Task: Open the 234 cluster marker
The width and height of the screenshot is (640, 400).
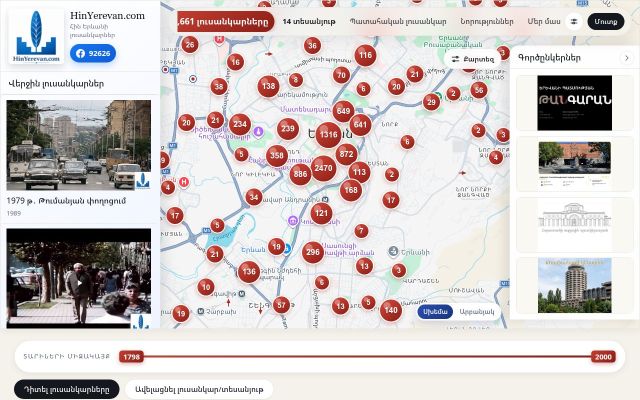Action: (x=240, y=124)
